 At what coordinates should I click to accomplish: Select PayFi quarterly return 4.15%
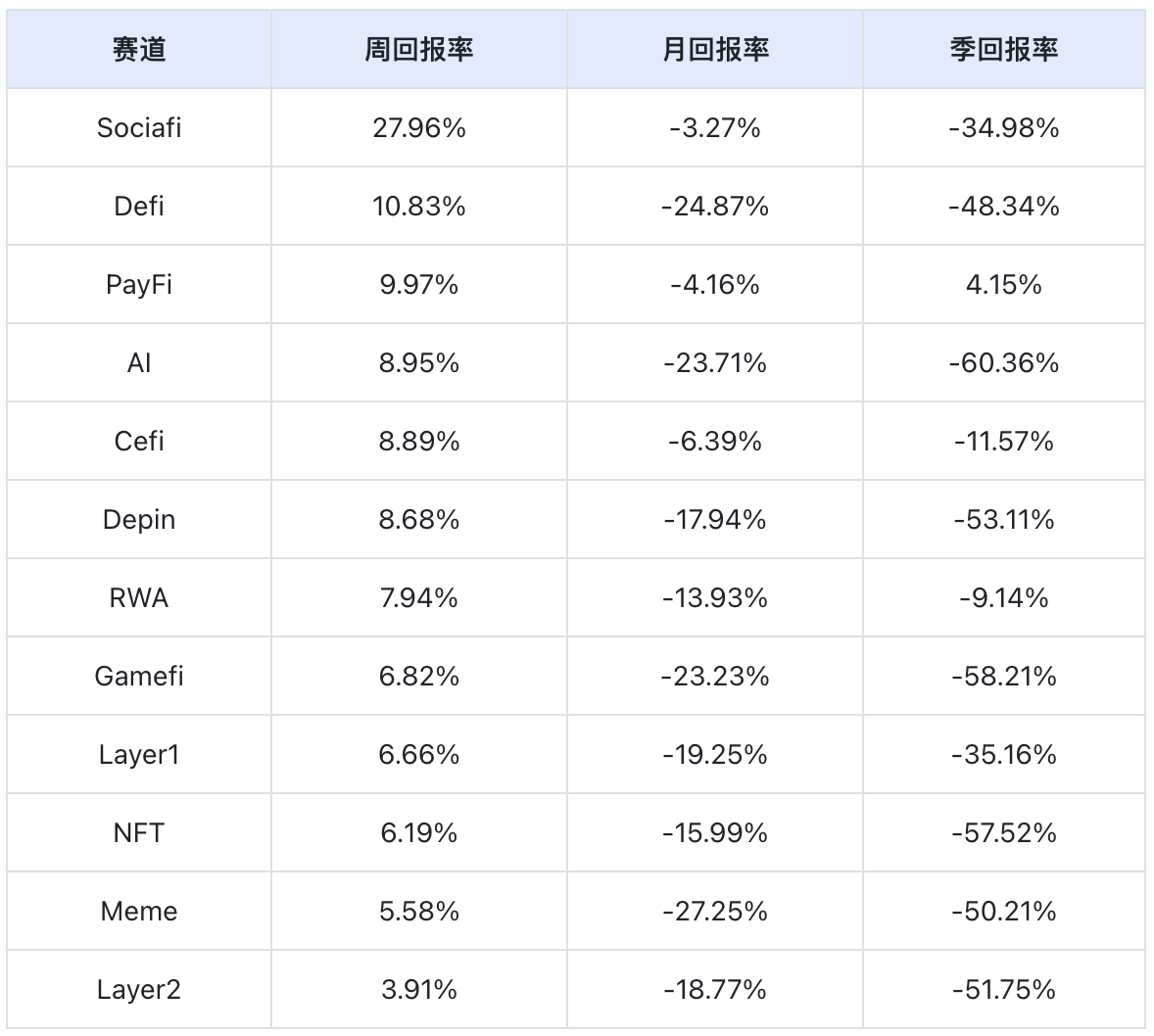click(1004, 285)
